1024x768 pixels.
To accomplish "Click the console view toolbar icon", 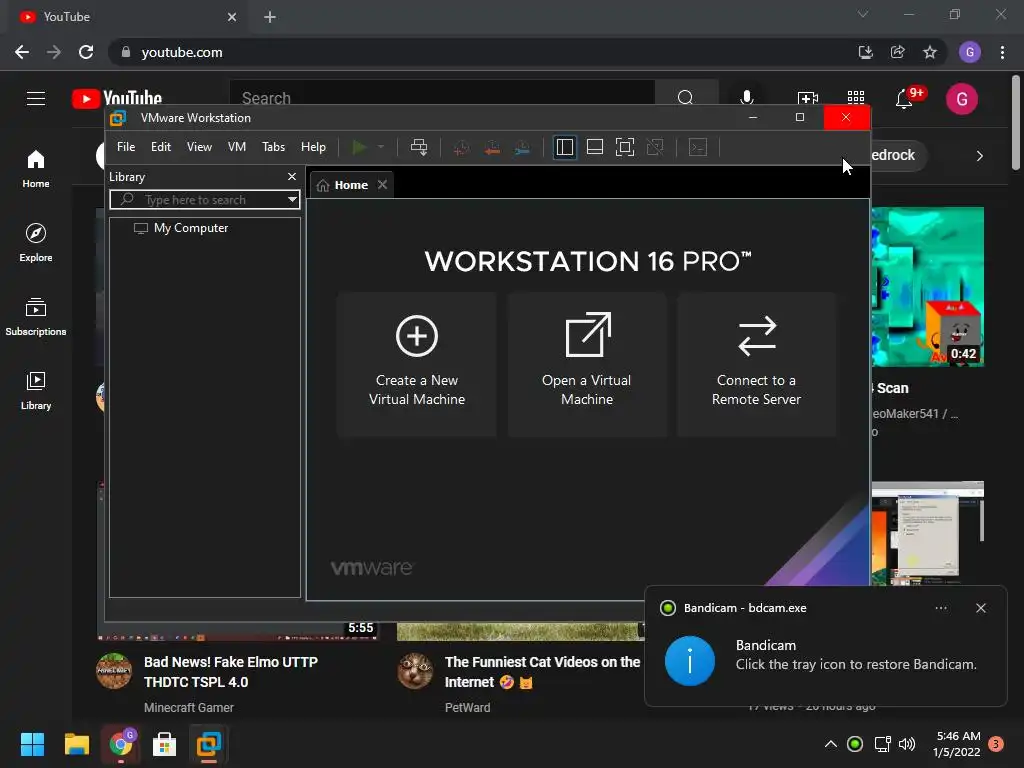I will (x=698, y=147).
